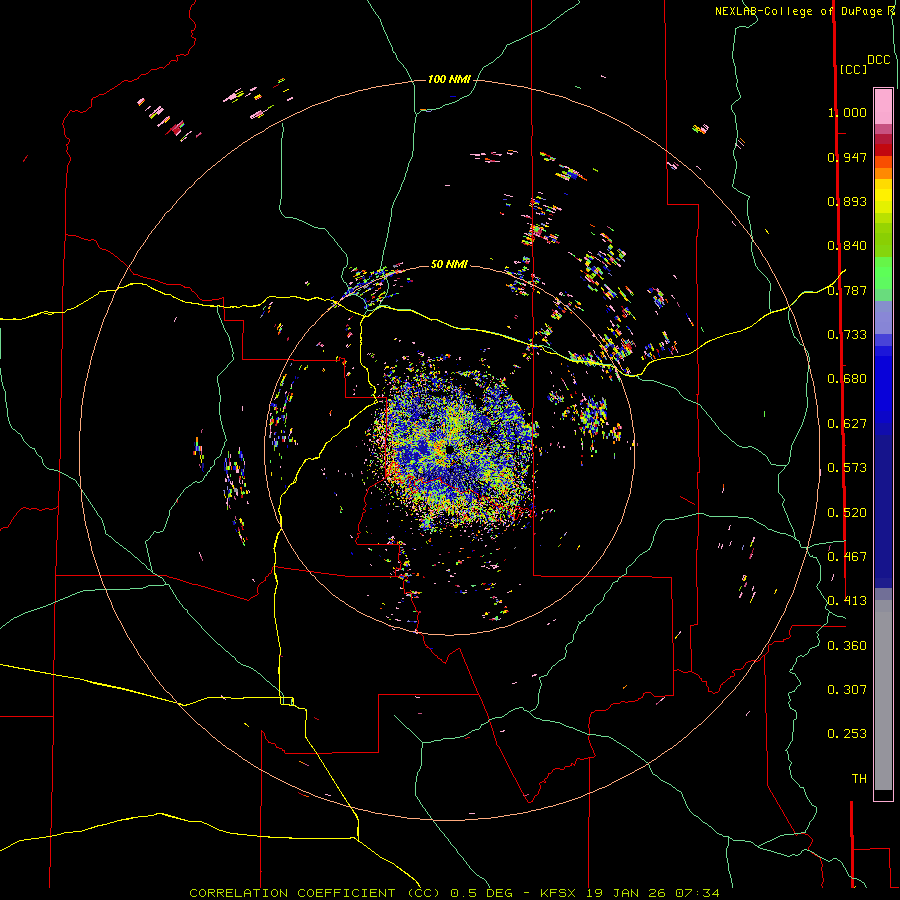This screenshot has height=900, width=900.
Task: Click the 0.467 scale value
Action: 847,557
